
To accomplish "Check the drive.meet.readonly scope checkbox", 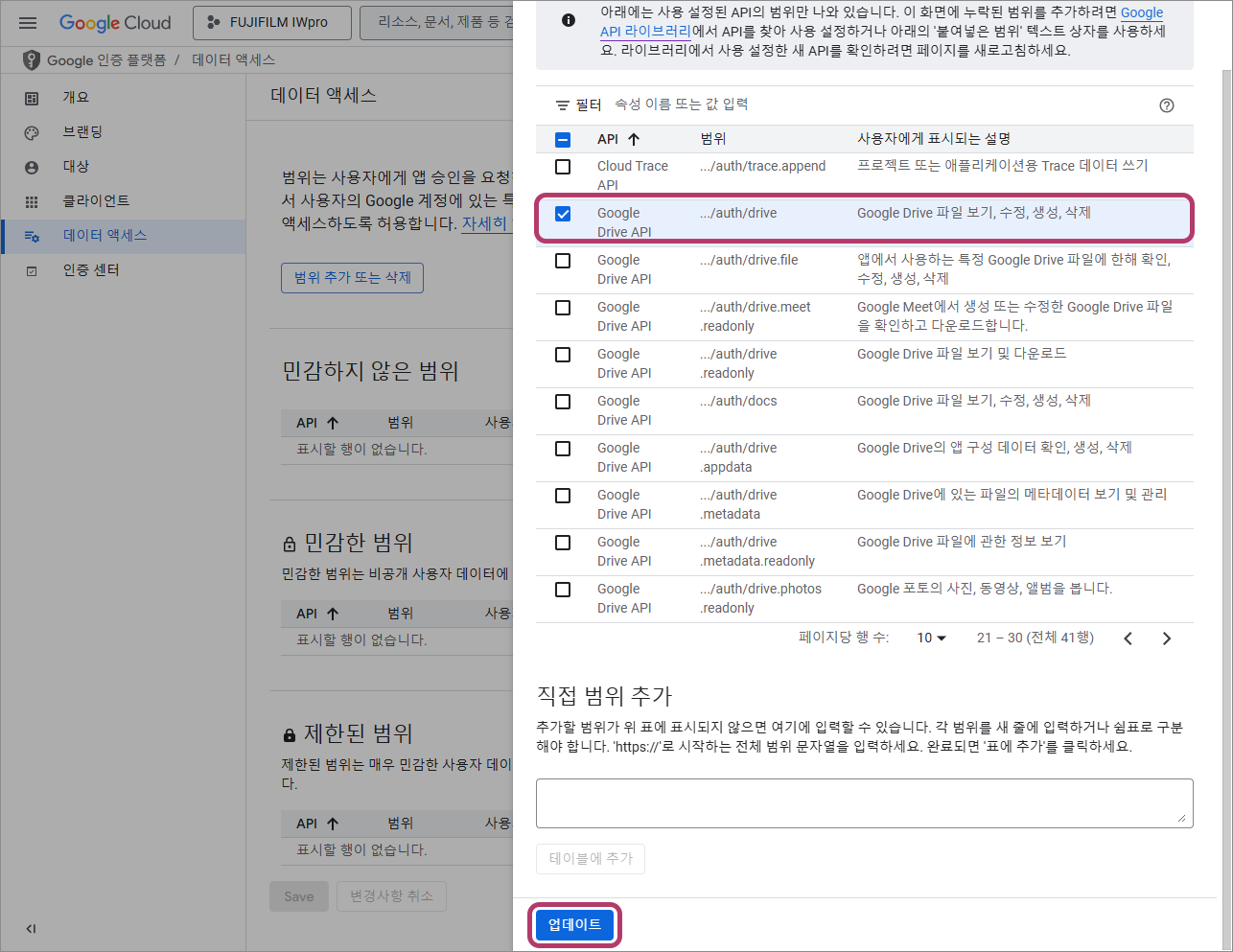I will point(563,308).
